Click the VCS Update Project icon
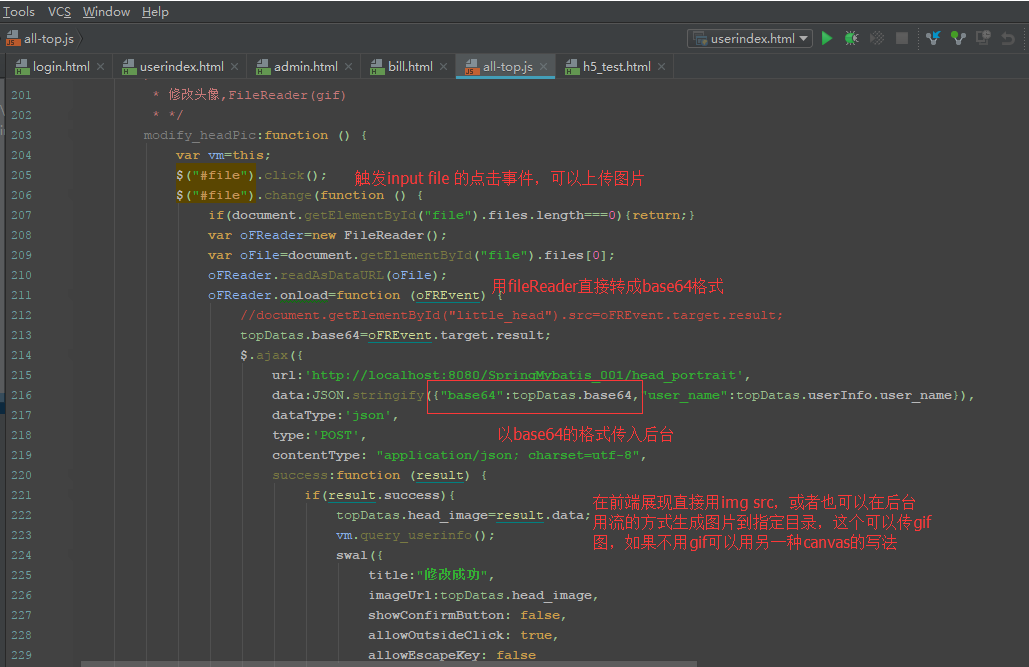The width and height of the screenshot is (1029, 667). 933,38
